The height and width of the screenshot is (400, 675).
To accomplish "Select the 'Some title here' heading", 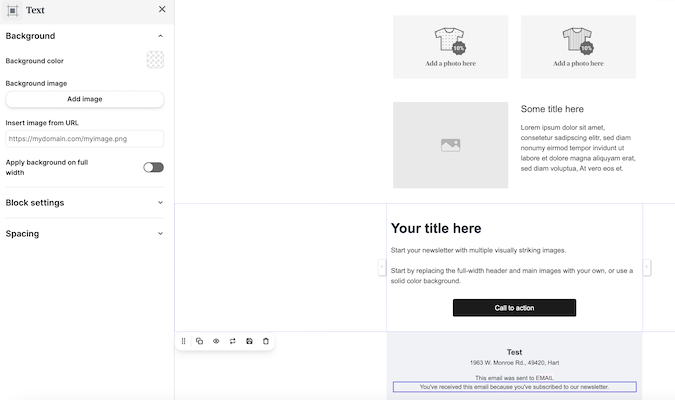I will pyautogui.click(x=552, y=109).
